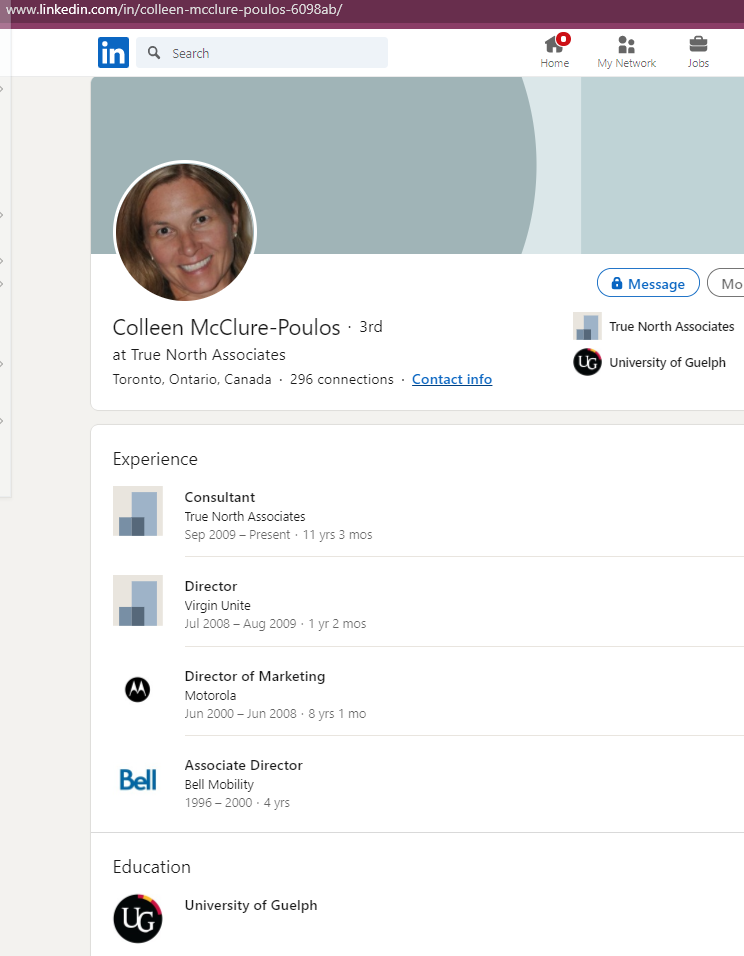Click the profile photo thumbnail
The height and width of the screenshot is (956, 744).
click(185, 231)
